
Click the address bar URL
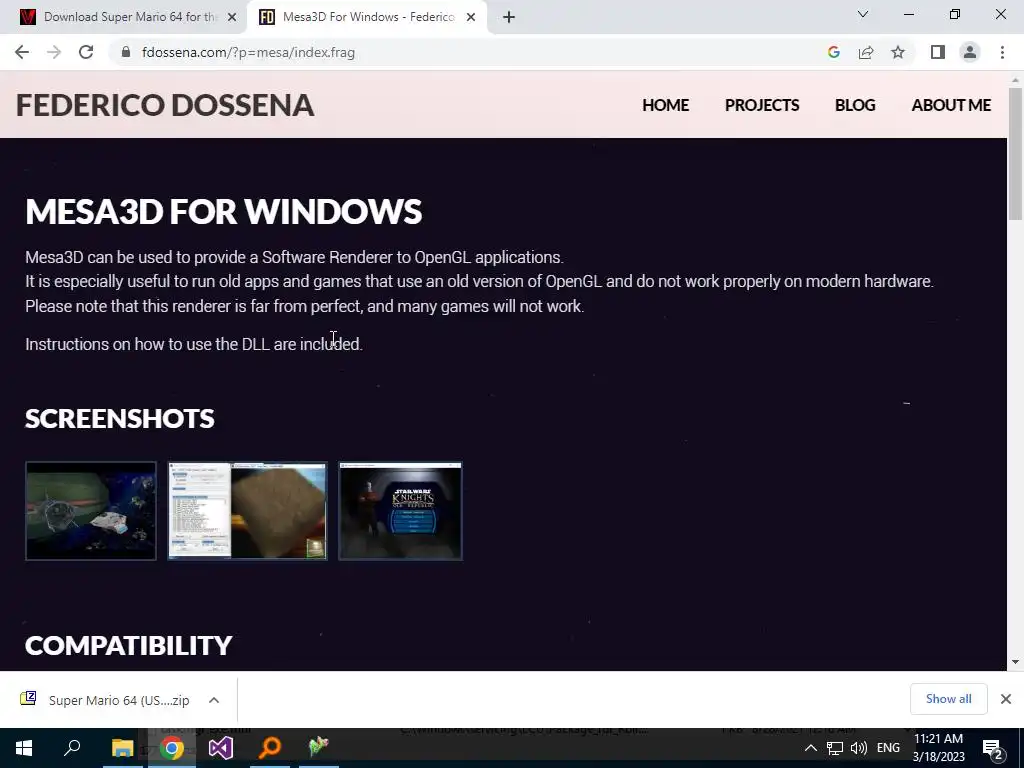(248, 52)
